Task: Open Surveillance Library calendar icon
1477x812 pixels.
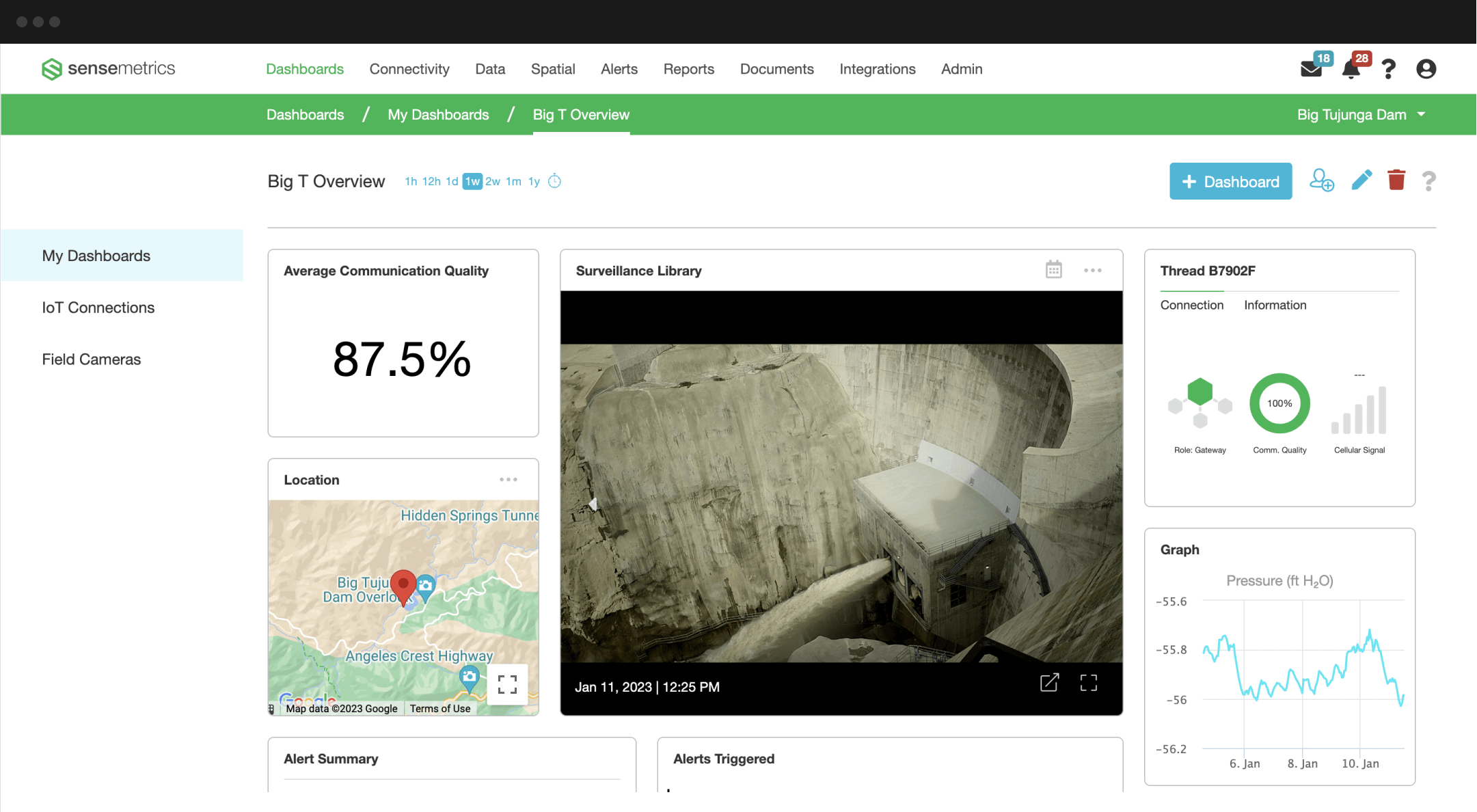Action: pos(1053,270)
